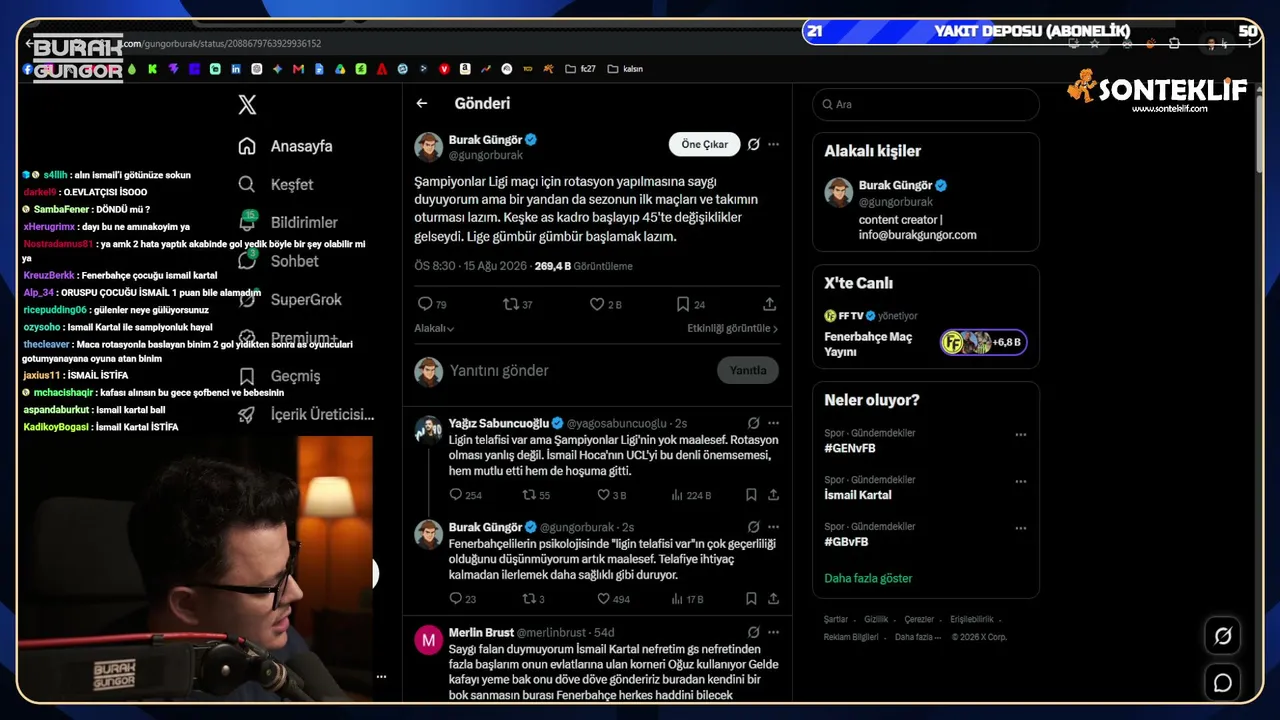Click the browser address bar URL
This screenshot has height=720, width=1280.
(x=223, y=44)
